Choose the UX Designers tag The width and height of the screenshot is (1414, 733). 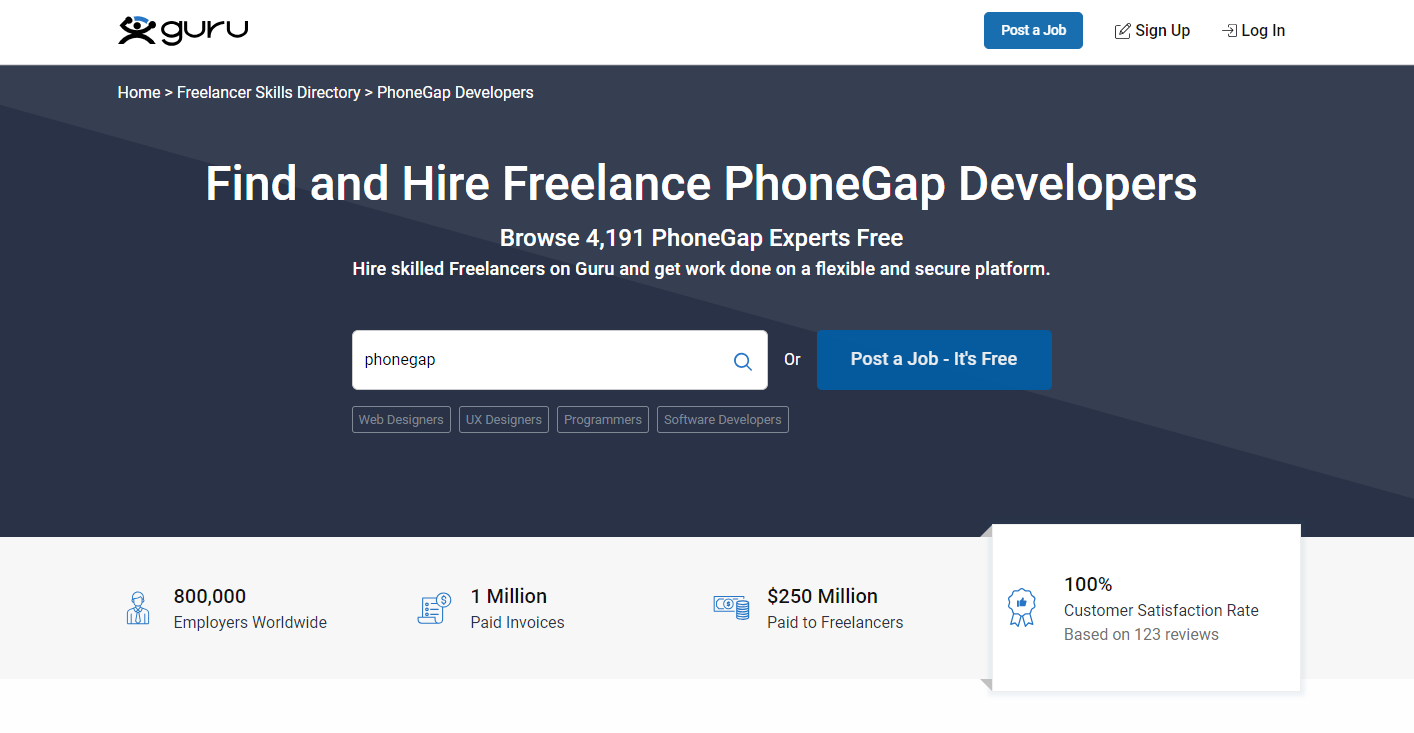[504, 420]
